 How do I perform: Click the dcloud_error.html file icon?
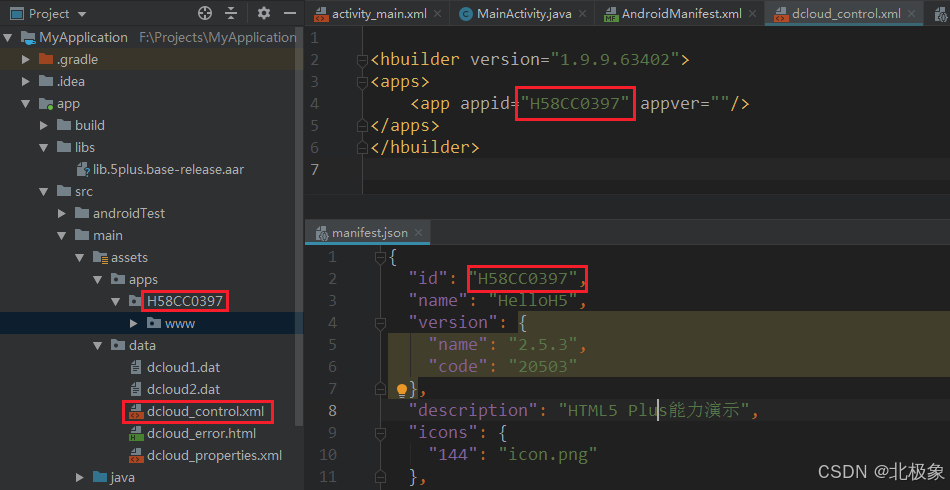136,434
